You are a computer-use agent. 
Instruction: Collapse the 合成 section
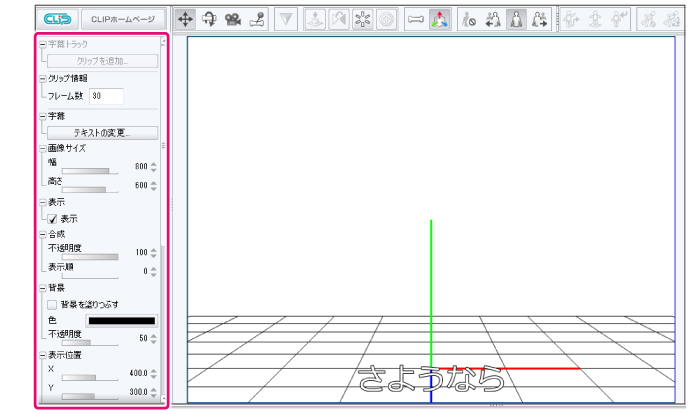(x=43, y=234)
